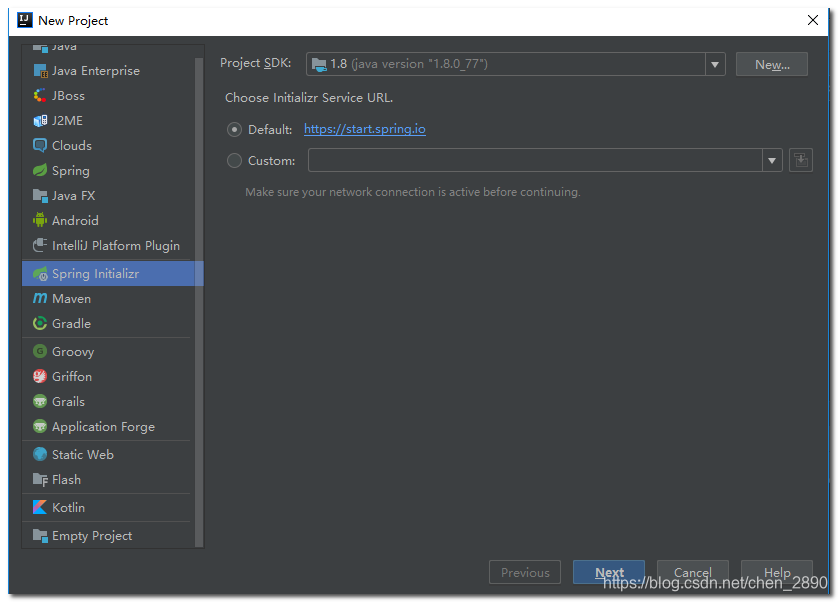
Task: Select the Griffon label in list
Action: (72, 376)
